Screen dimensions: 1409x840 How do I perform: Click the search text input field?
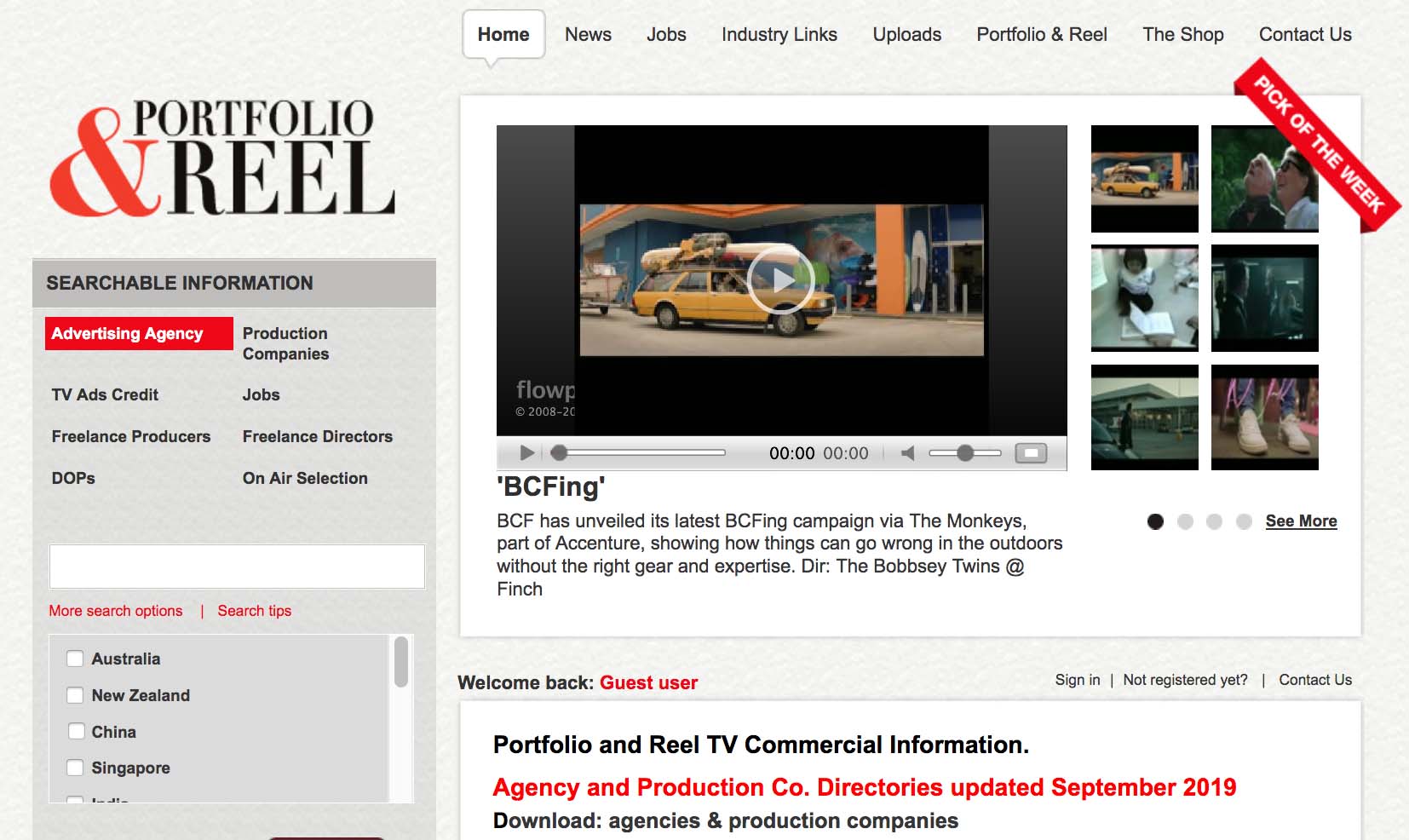pos(237,567)
